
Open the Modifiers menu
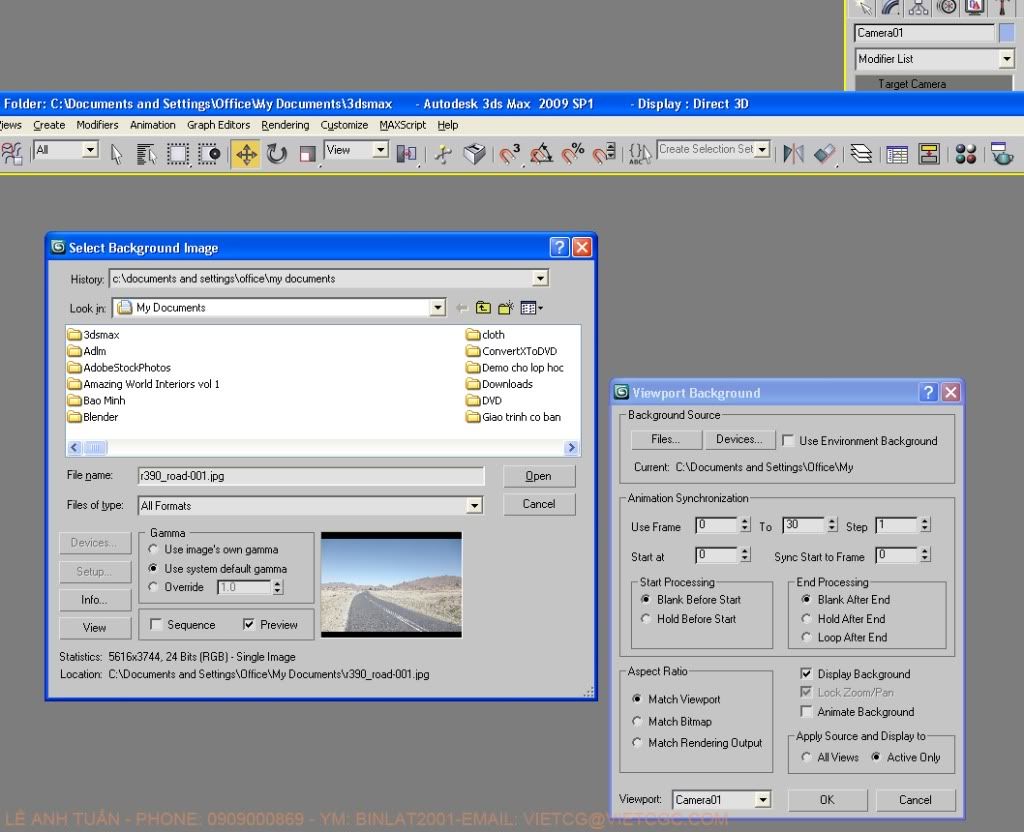pos(97,125)
